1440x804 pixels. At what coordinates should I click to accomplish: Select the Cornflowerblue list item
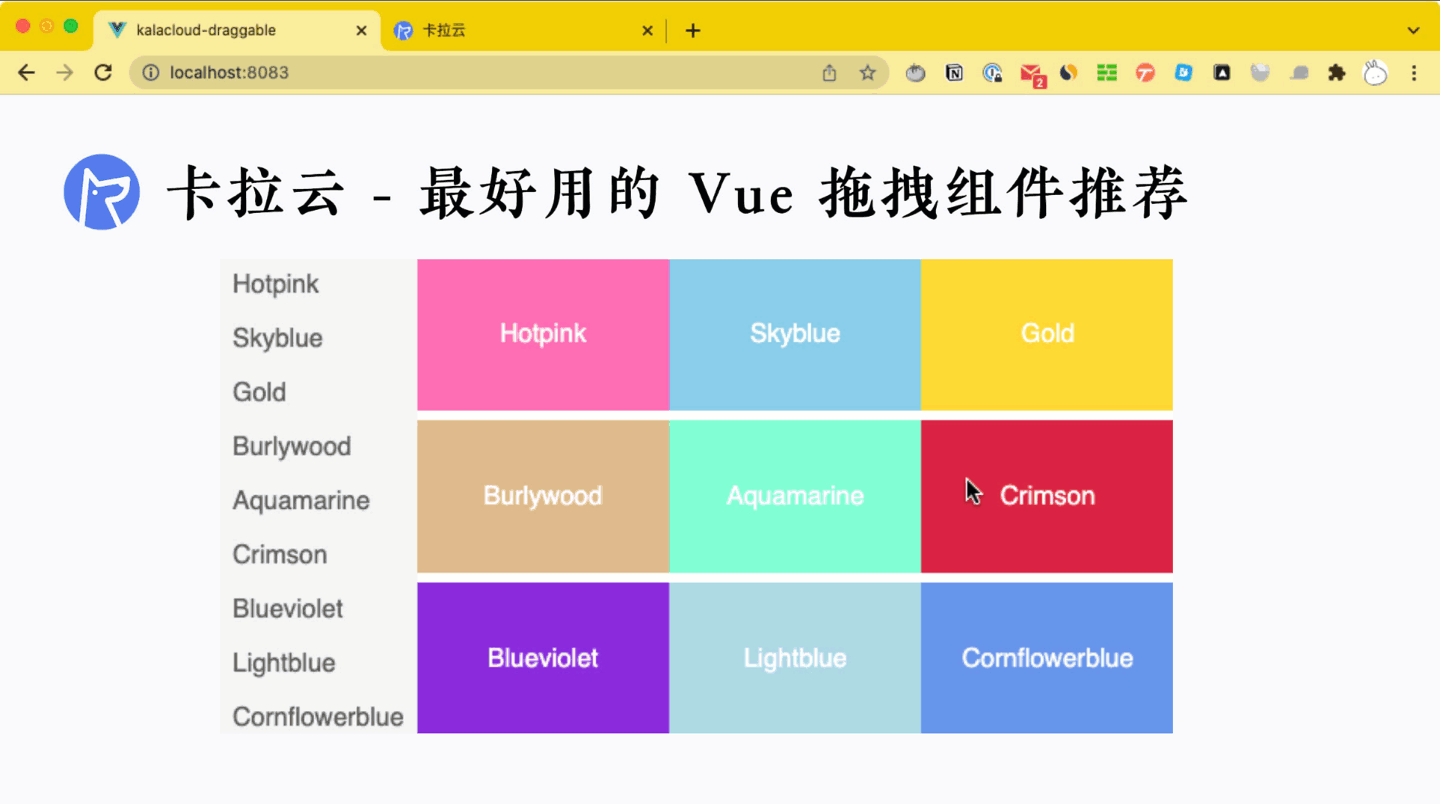click(x=318, y=716)
